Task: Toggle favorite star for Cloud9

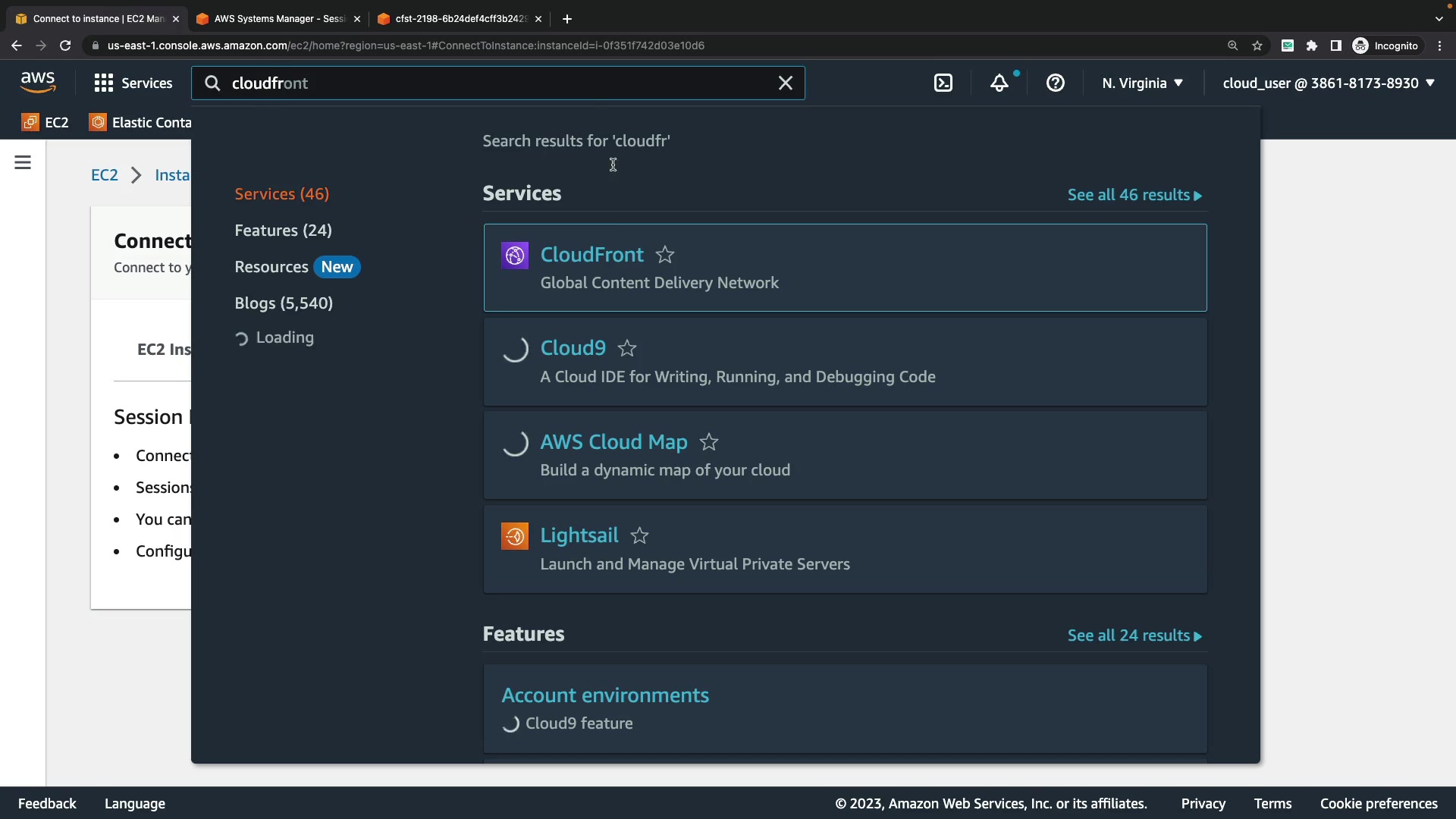Action: 627,349
